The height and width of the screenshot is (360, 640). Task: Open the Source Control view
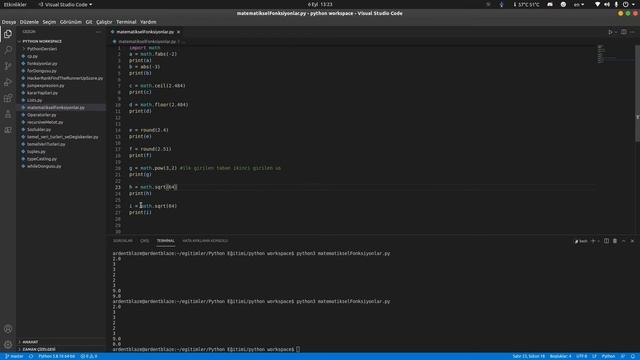click(8, 66)
